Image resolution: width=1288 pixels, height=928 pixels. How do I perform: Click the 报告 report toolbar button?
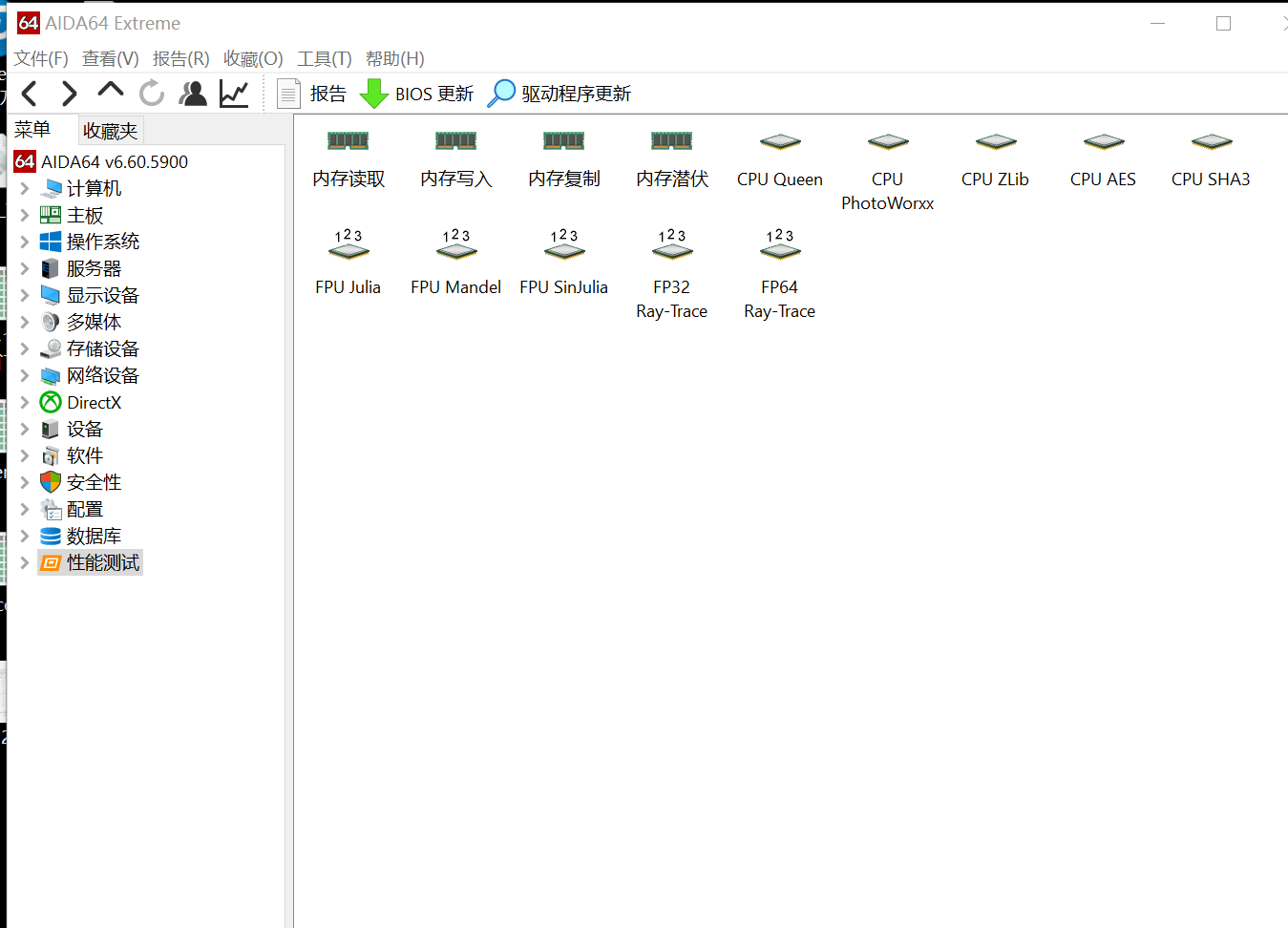click(x=312, y=94)
